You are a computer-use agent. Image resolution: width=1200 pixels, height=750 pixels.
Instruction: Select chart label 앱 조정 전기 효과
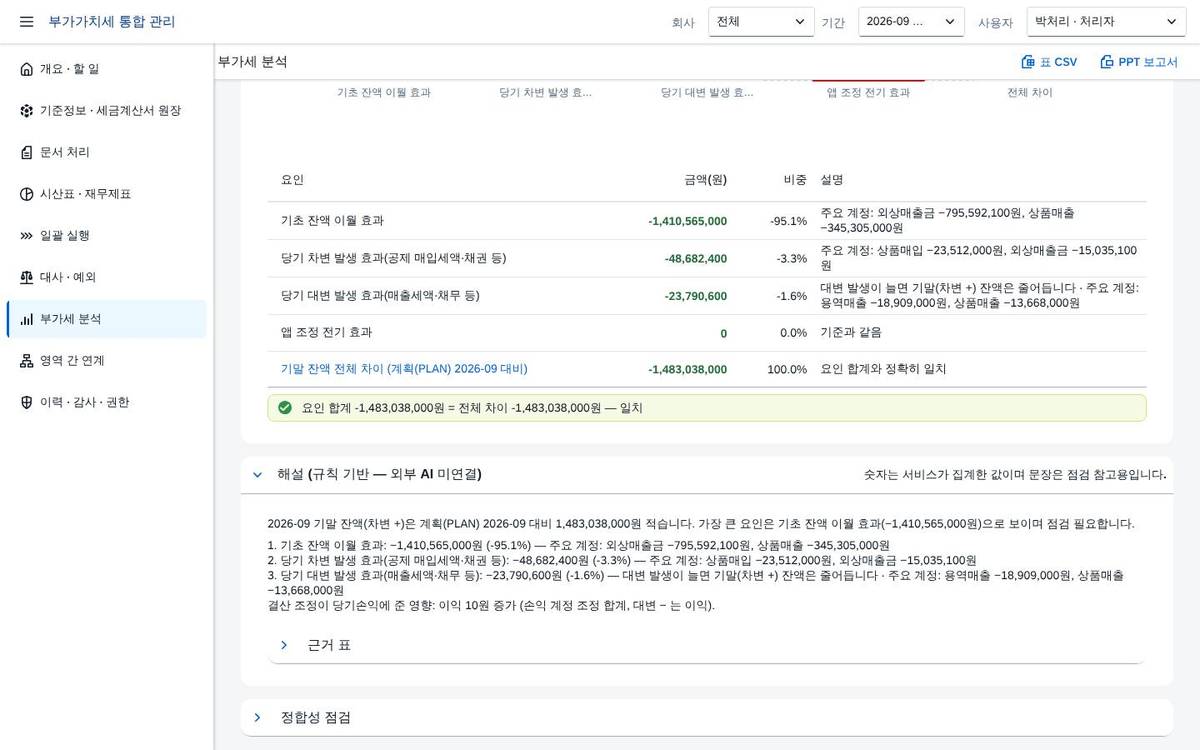tap(868, 92)
